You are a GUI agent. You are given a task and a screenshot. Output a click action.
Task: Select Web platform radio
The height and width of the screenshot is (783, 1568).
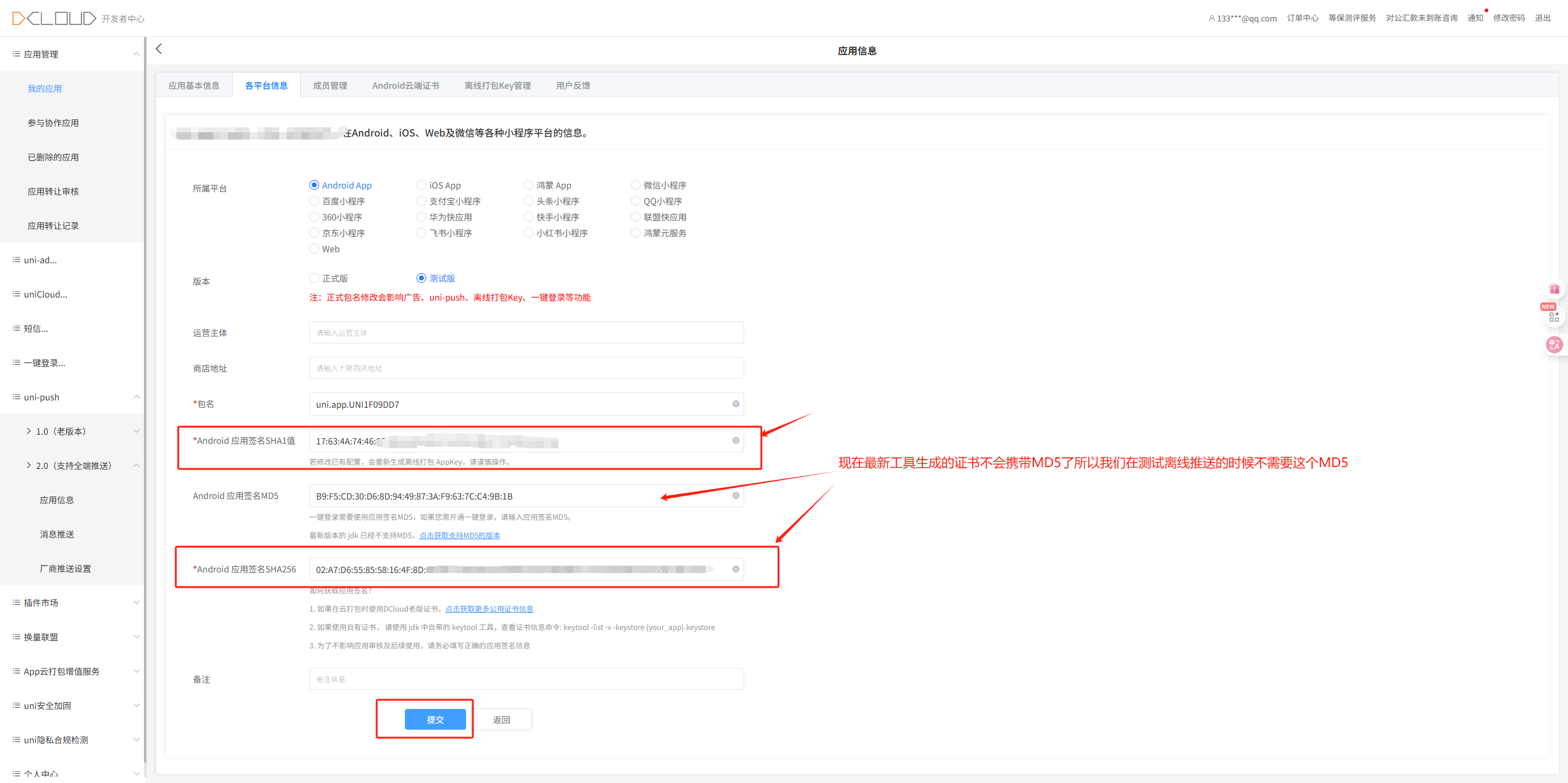pyautogui.click(x=314, y=249)
